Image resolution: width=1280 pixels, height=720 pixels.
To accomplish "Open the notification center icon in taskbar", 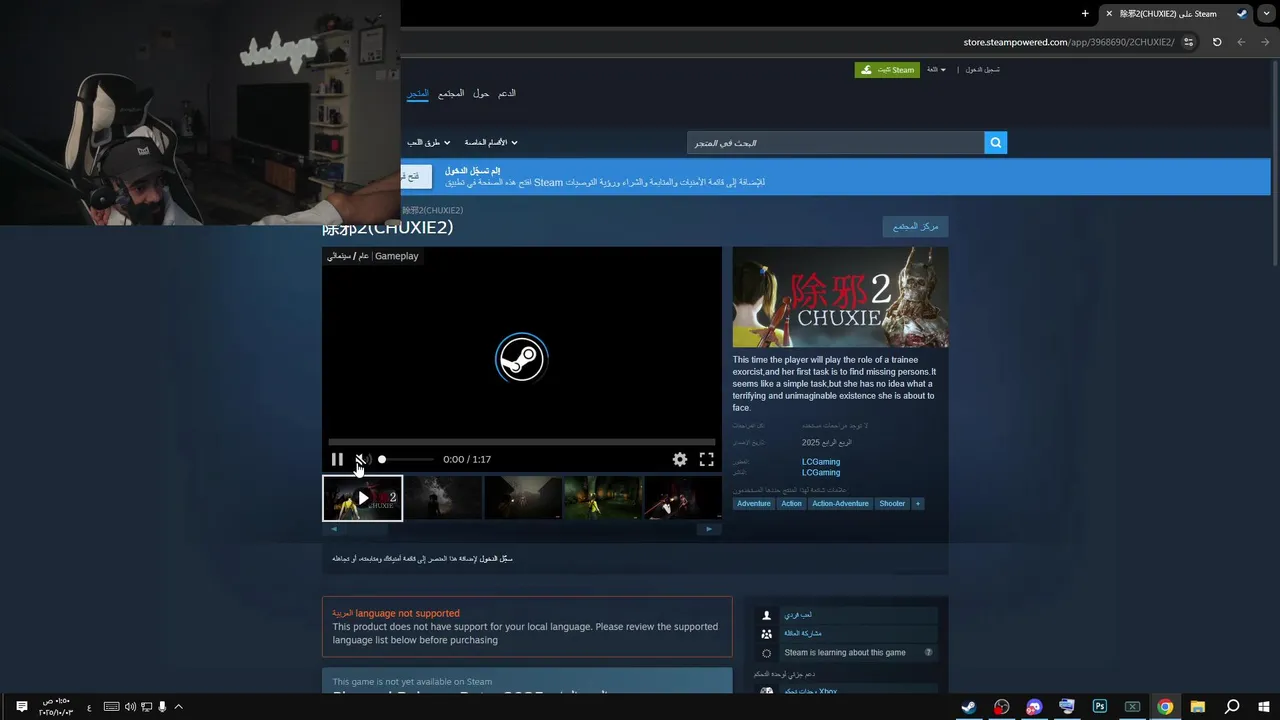I will (x=22, y=707).
